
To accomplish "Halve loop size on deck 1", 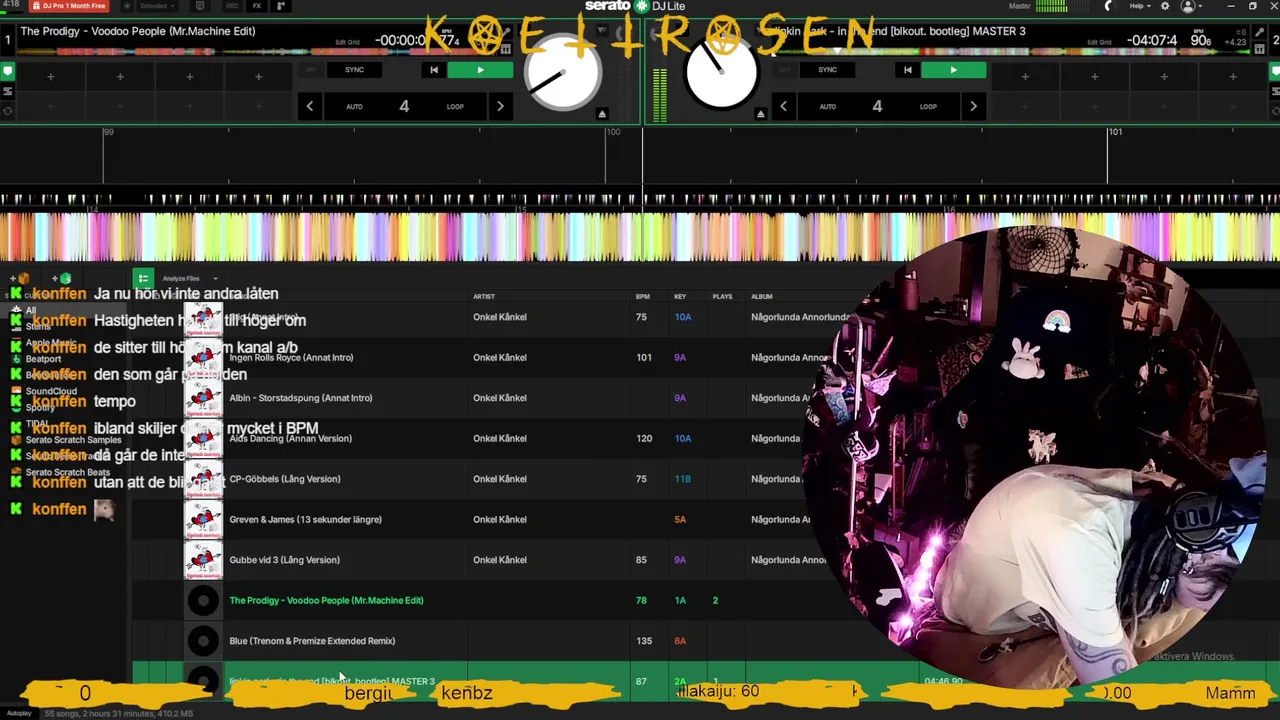I will tap(310, 106).
